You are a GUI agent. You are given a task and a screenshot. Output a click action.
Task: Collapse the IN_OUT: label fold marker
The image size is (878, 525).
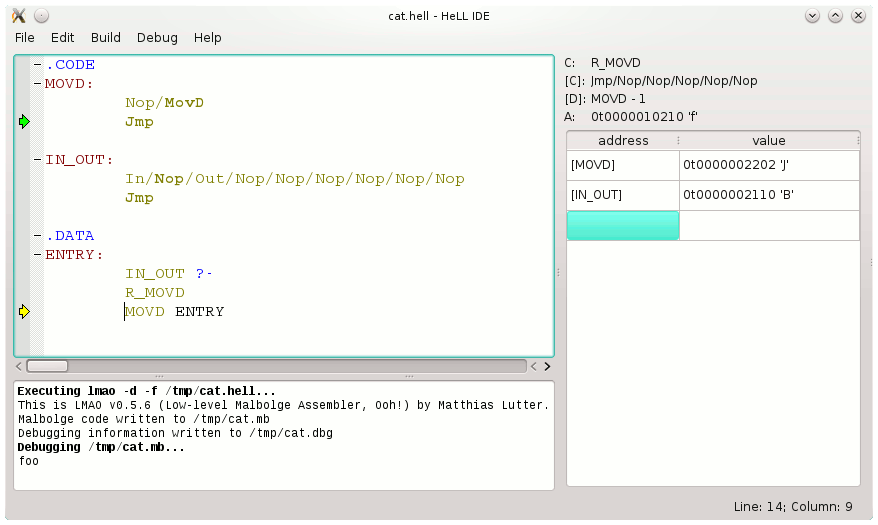tap(38, 160)
